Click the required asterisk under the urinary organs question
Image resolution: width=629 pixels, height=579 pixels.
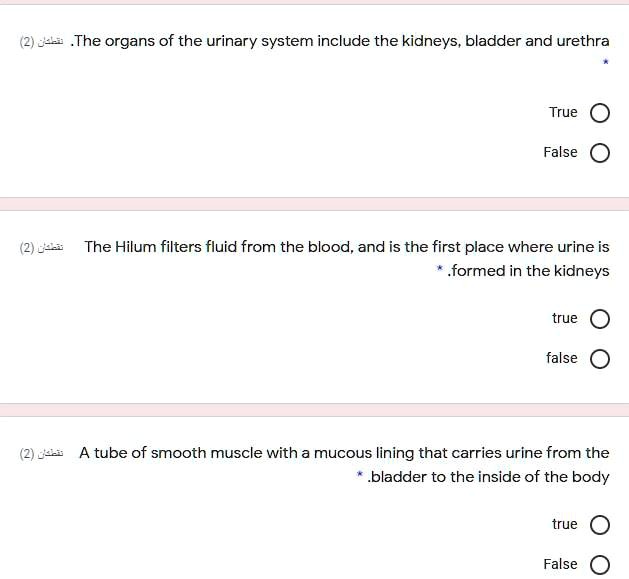coord(605,64)
